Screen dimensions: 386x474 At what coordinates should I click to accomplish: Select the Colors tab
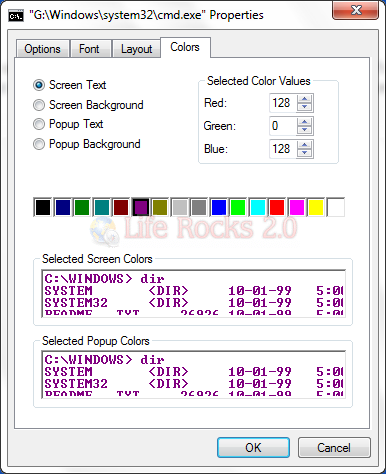185,47
